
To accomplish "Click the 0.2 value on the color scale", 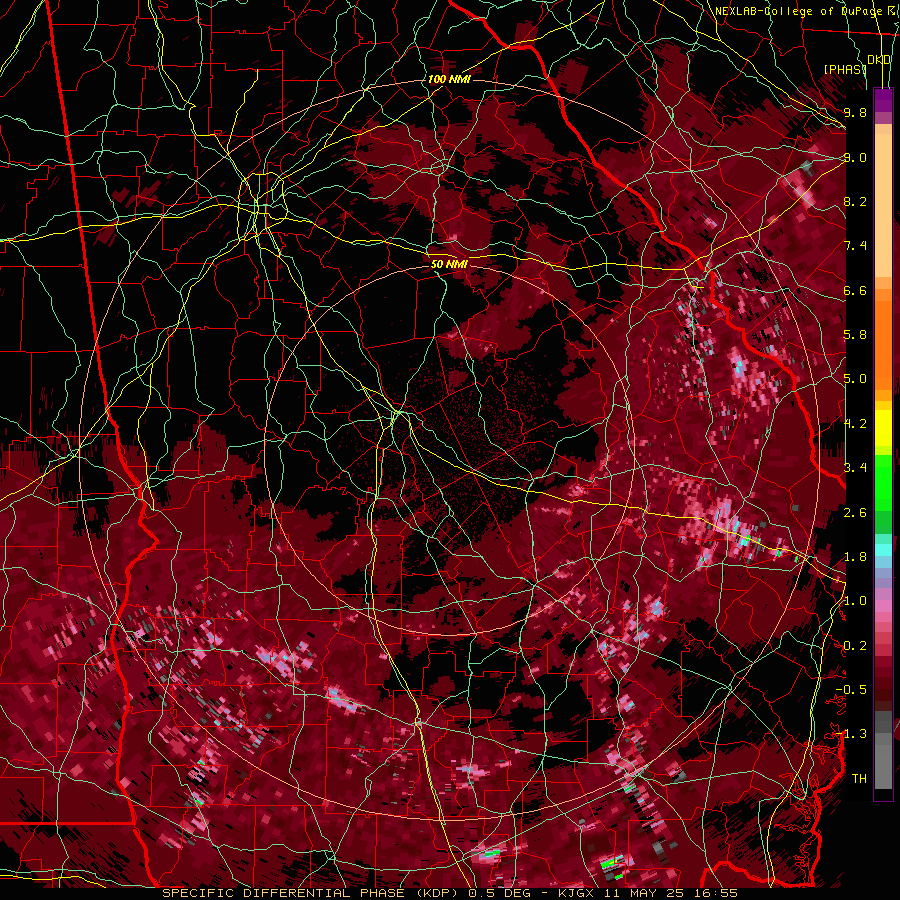I will [855, 646].
